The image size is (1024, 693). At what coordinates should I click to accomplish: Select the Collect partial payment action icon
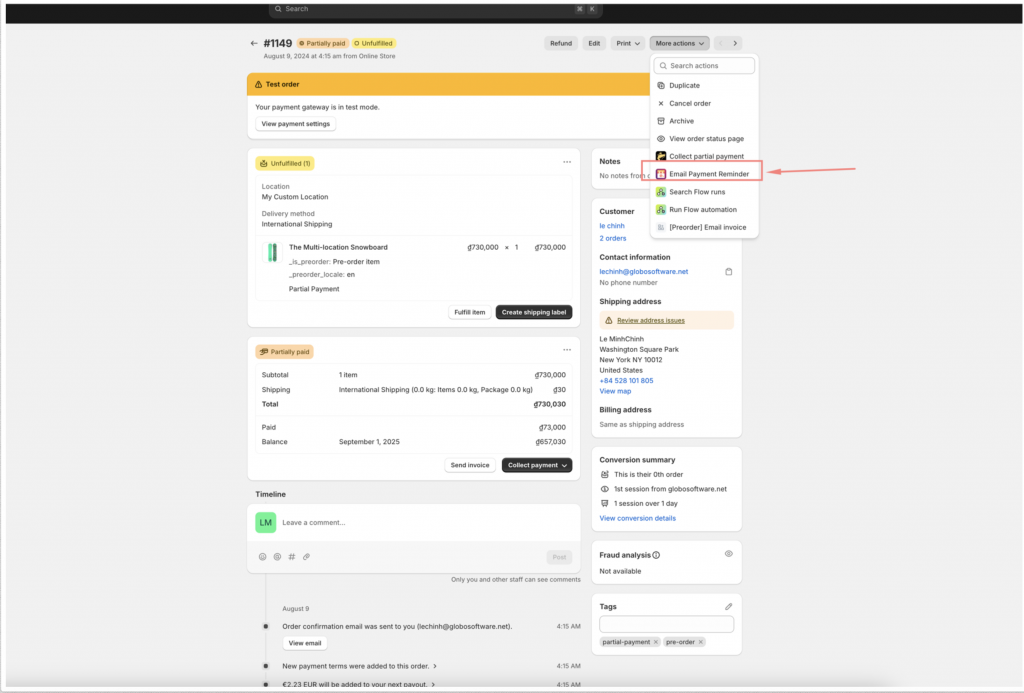coord(660,156)
